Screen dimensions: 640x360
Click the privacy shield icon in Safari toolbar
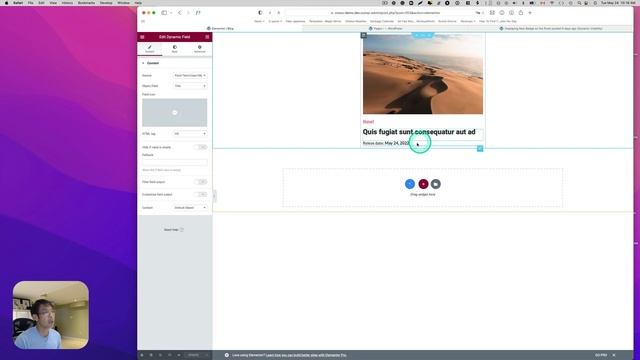click(260, 13)
